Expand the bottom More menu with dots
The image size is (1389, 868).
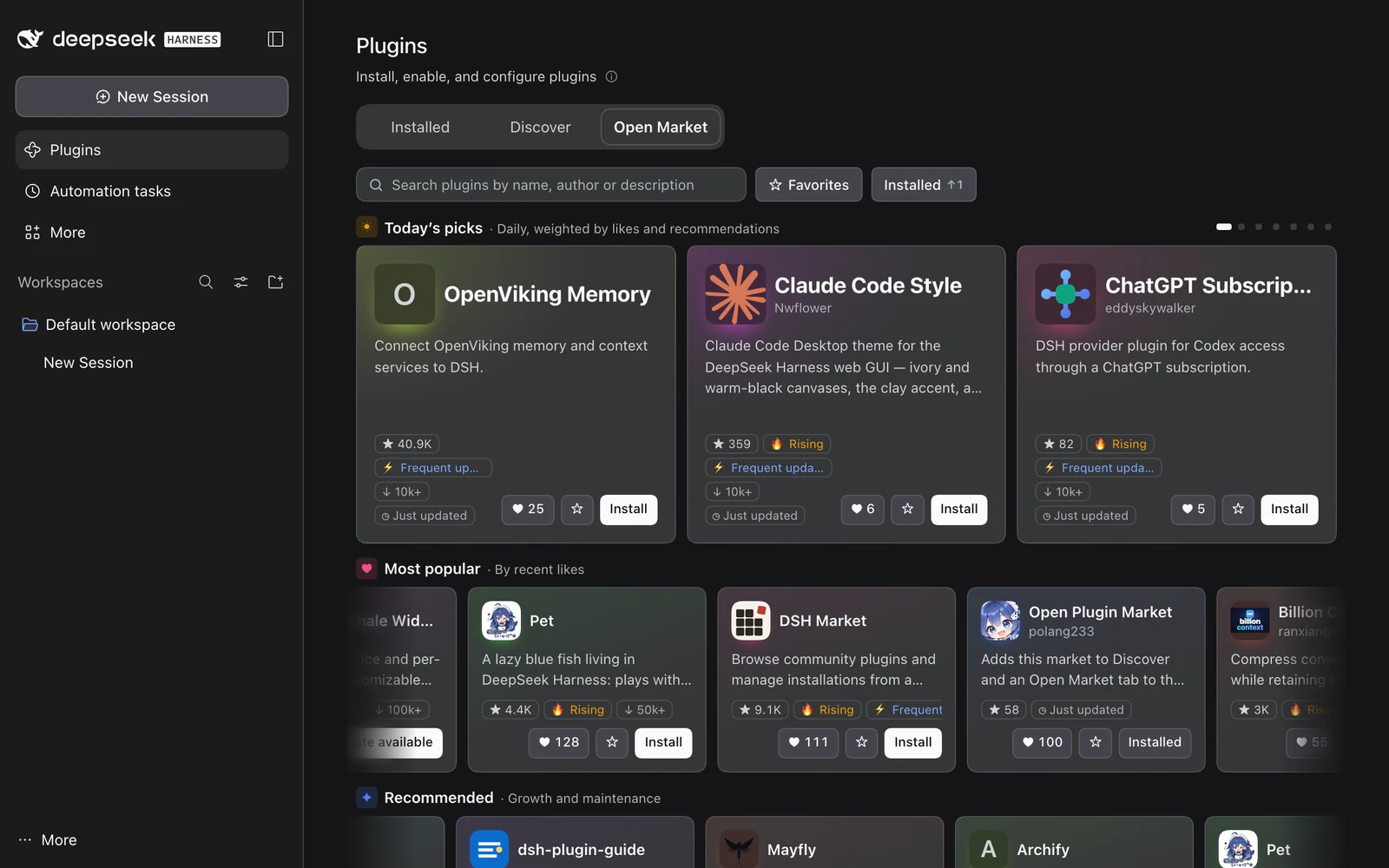point(49,840)
